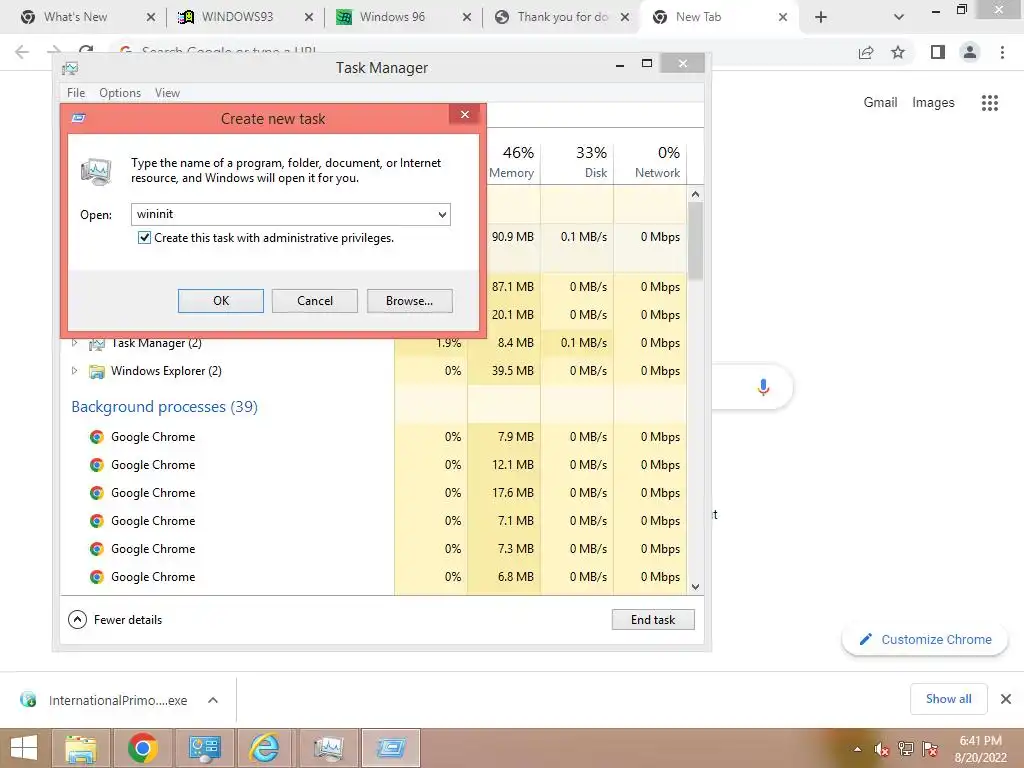Screen dimensions: 1024x768
Task: Close the Create new task dialog
Action: click(x=465, y=115)
